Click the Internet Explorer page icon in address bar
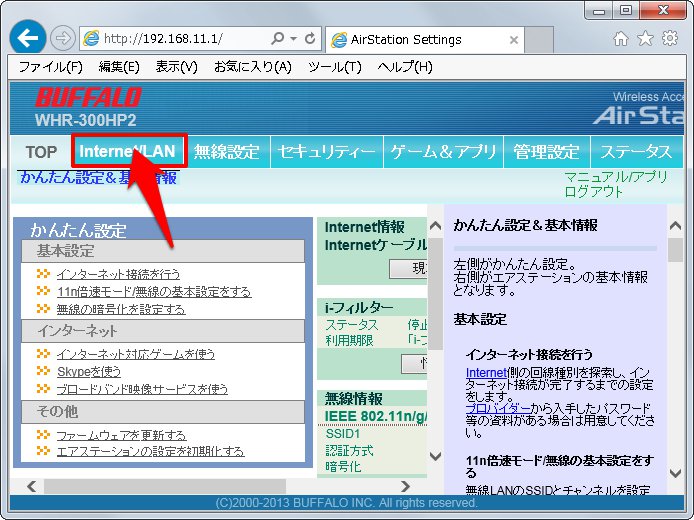The image size is (694, 520). click(x=91, y=39)
